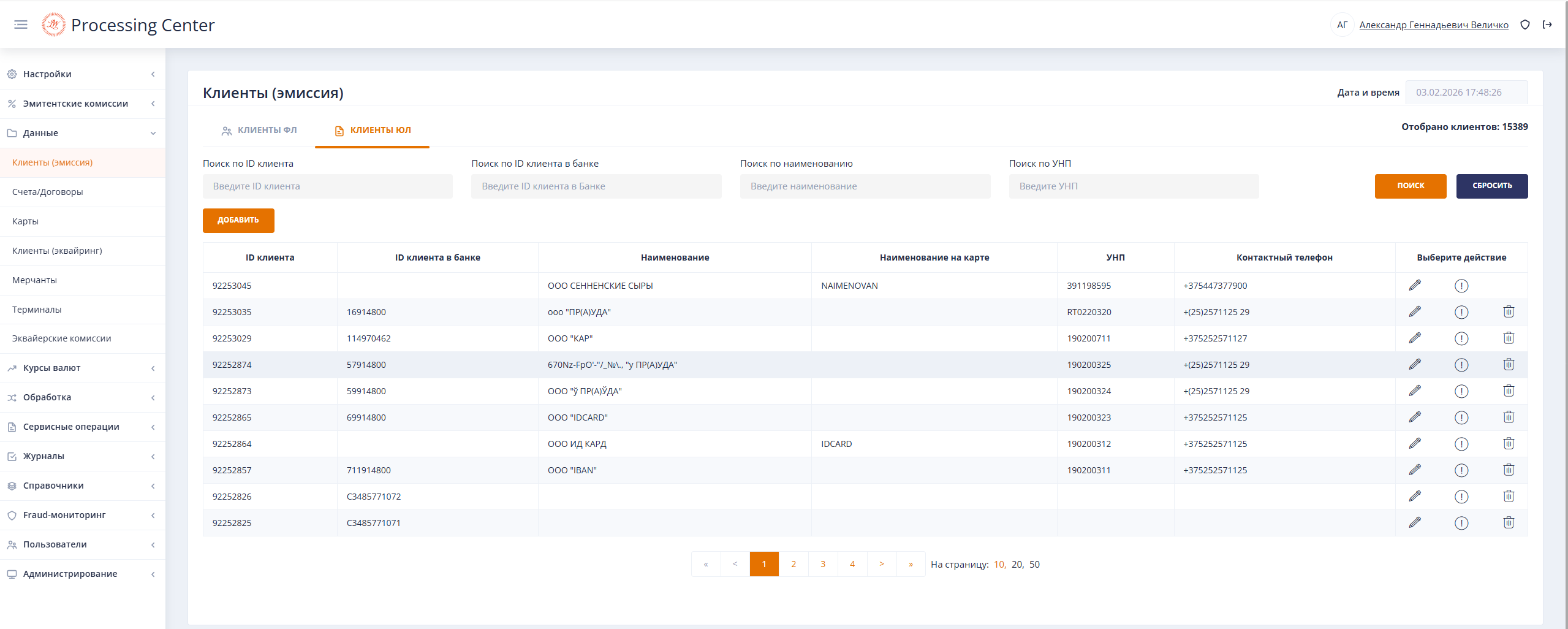Open Счета/Договоры in the sidebar
The image size is (1568, 629).
[x=48, y=192]
